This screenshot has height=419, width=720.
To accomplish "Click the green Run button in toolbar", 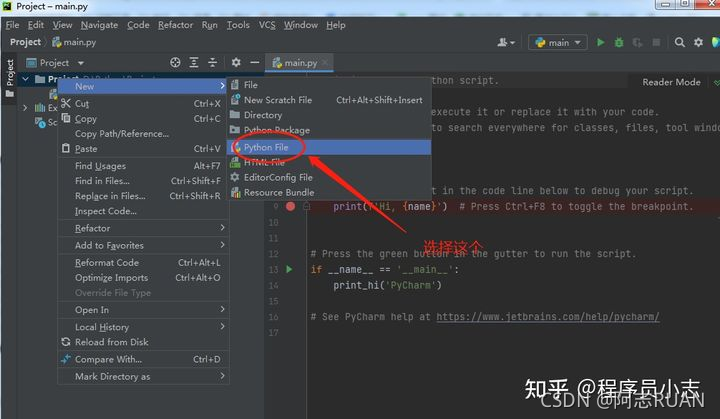I will 600,42.
